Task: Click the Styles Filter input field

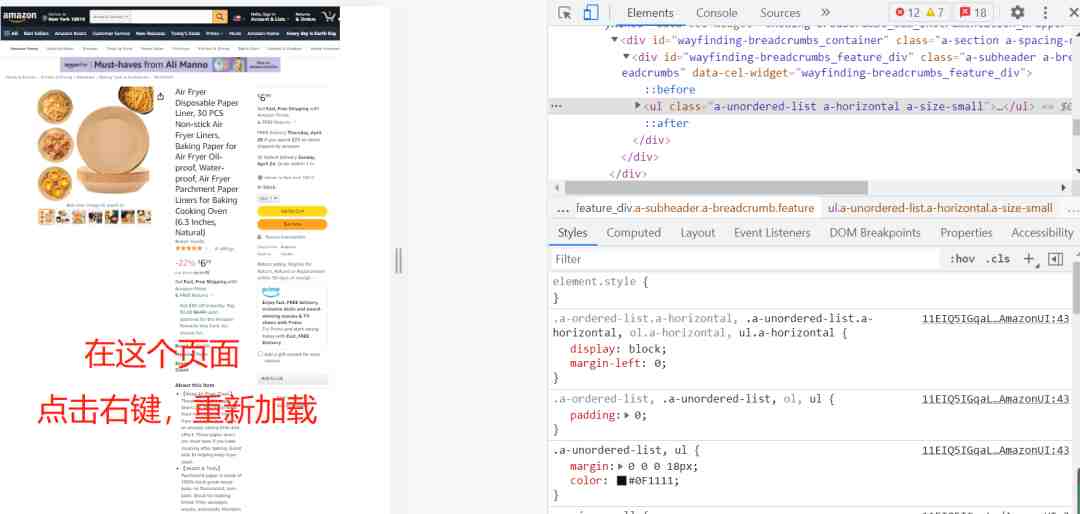Action: pyautogui.click(x=744, y=259)
